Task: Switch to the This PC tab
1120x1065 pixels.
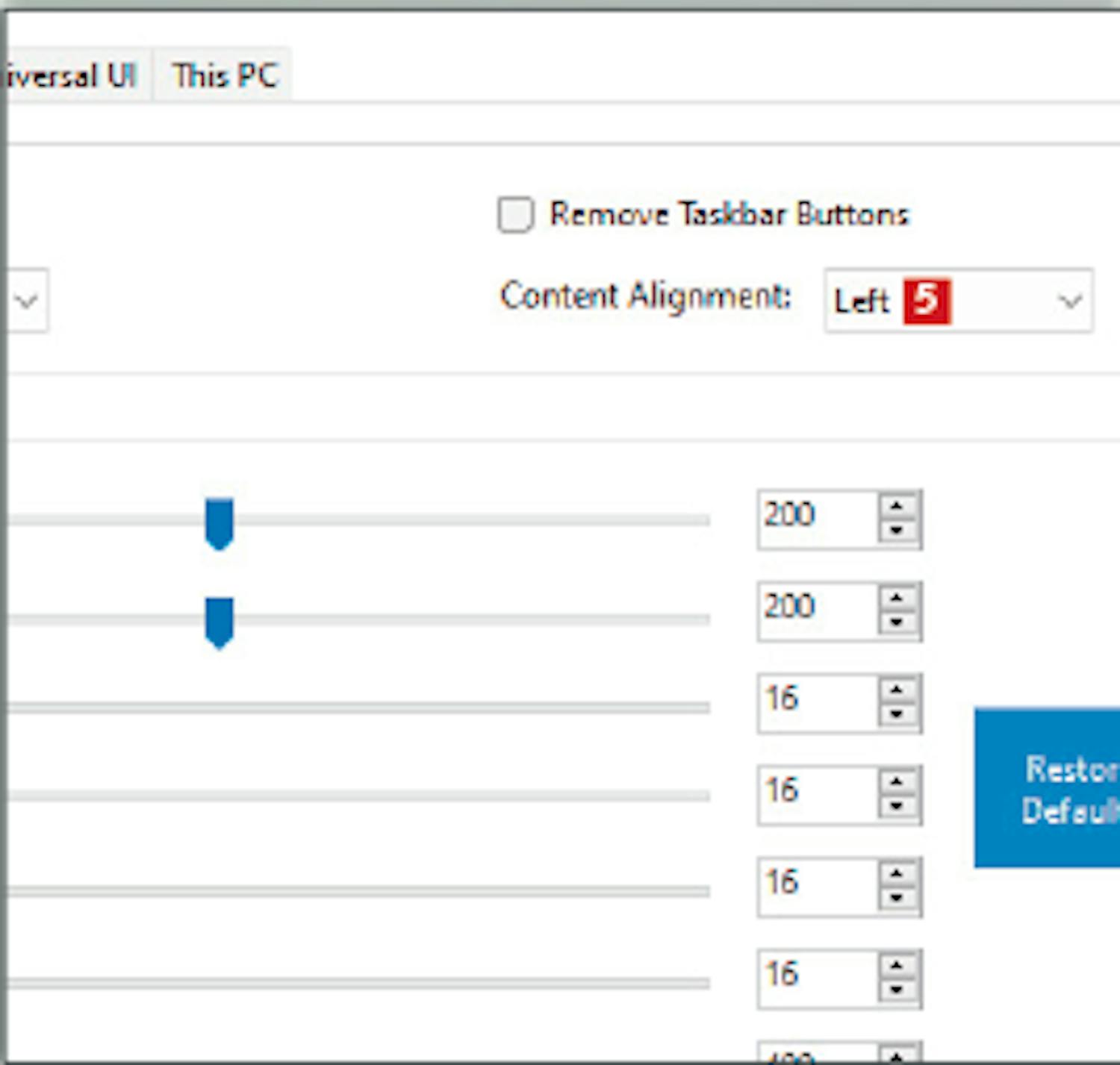Action: click(x=224, y=75)
